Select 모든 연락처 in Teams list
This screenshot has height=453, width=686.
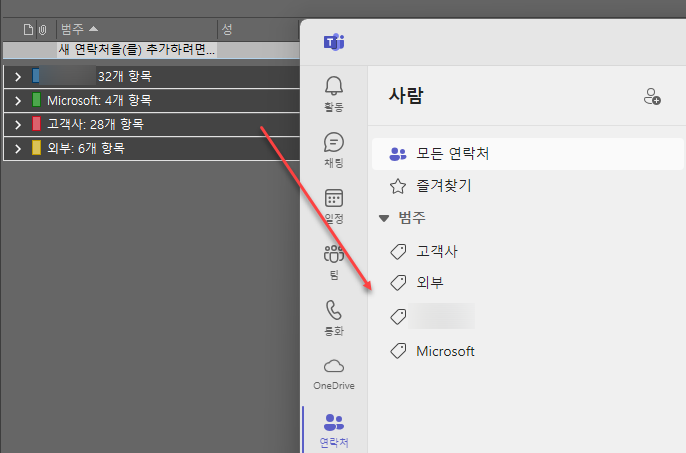coord(528,154)
